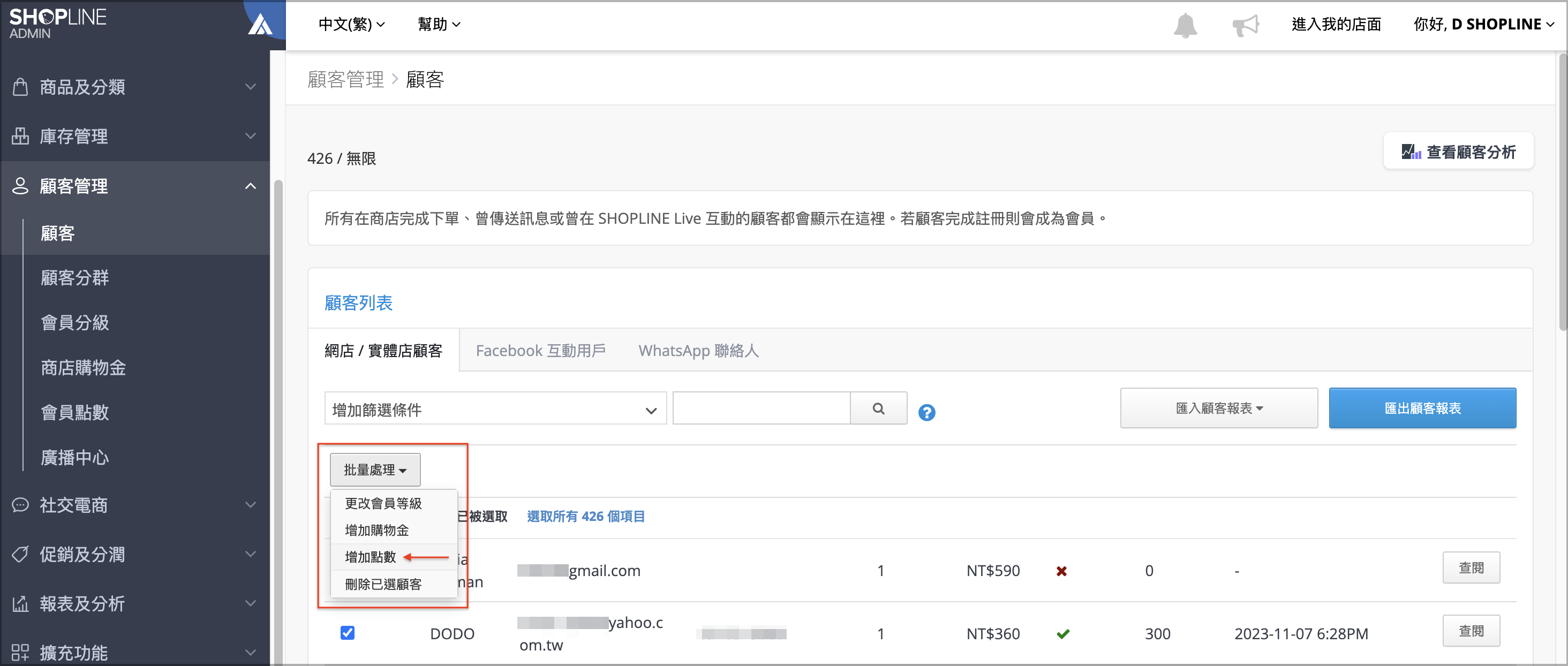Click the red X status mark
Viewport: 1568px width, 666px height.
coord(1061,571)
